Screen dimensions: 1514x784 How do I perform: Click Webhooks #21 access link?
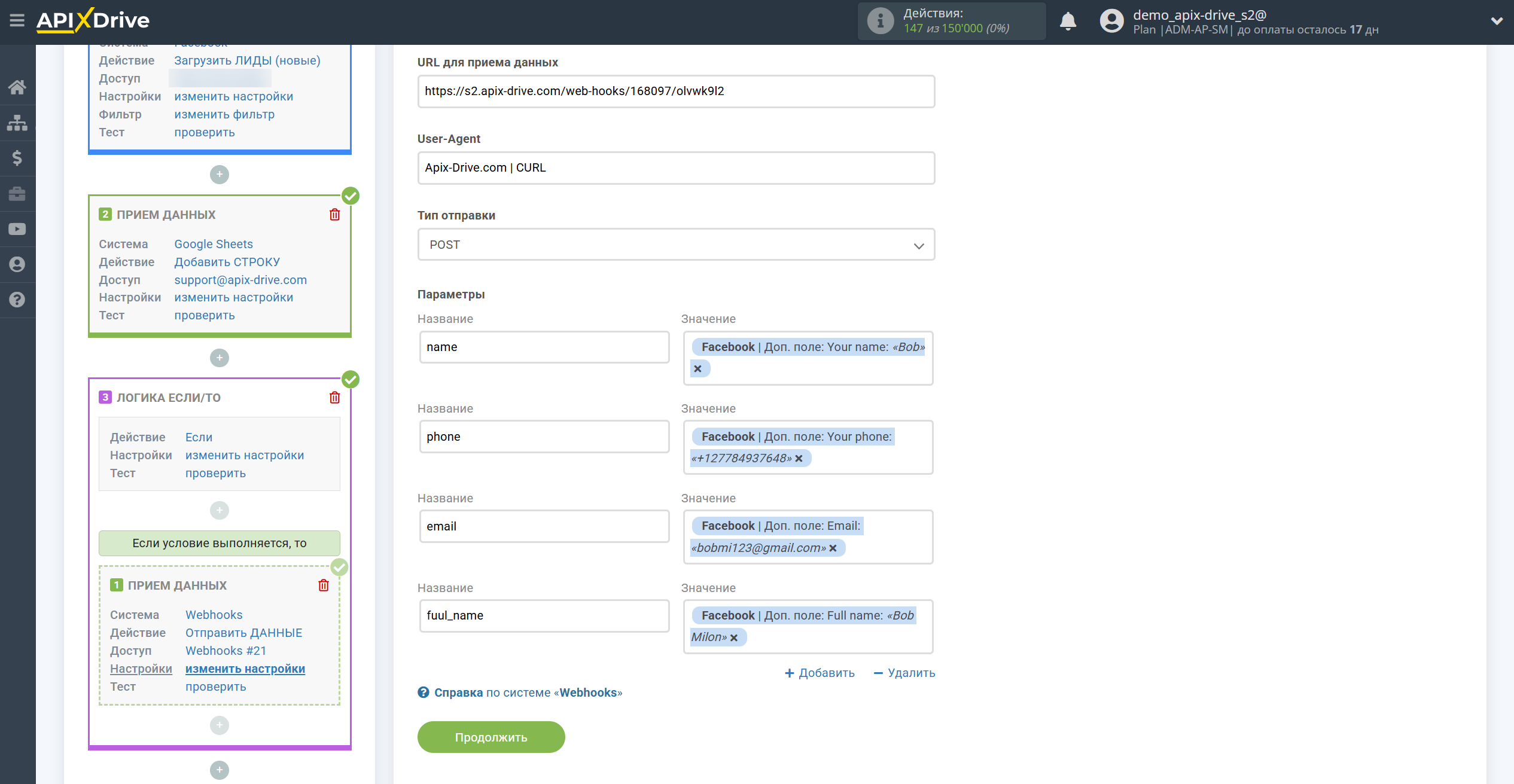[226, 651]
